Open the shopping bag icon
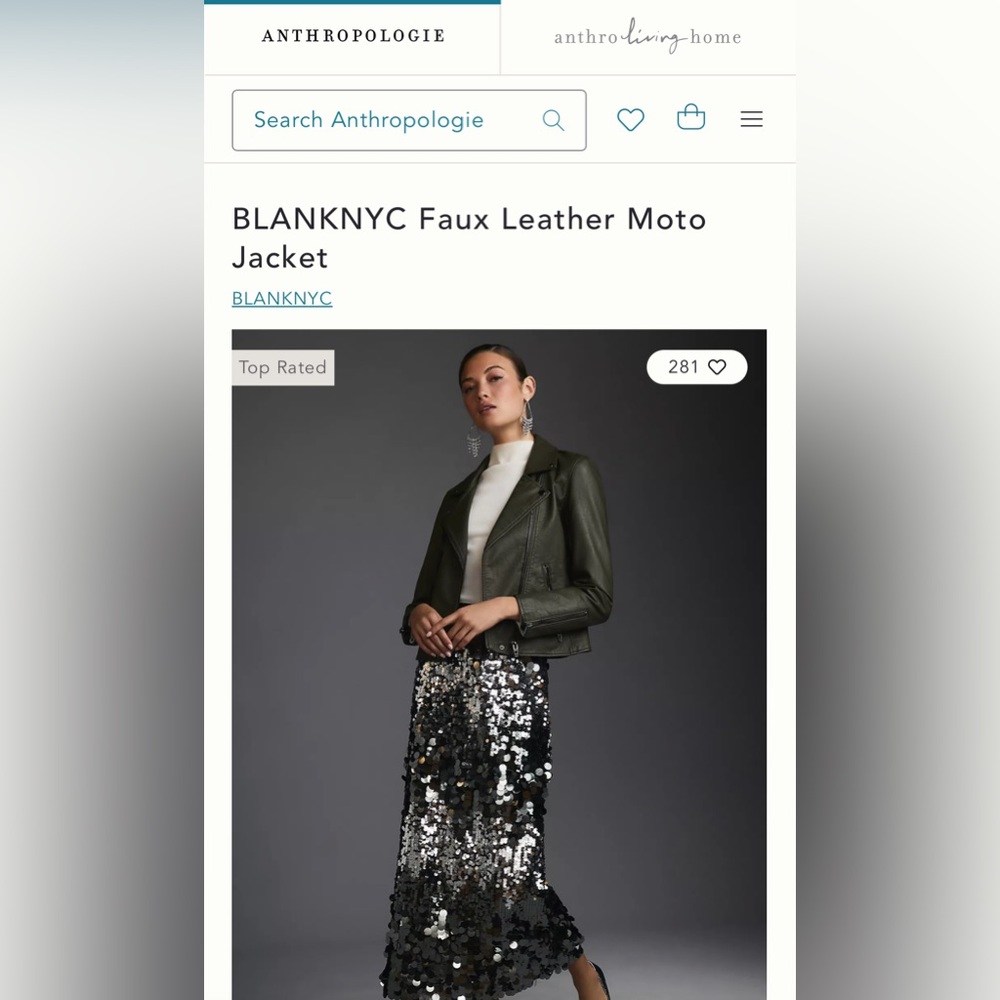The image size is (1000, 1000). [x=691, y=117]
